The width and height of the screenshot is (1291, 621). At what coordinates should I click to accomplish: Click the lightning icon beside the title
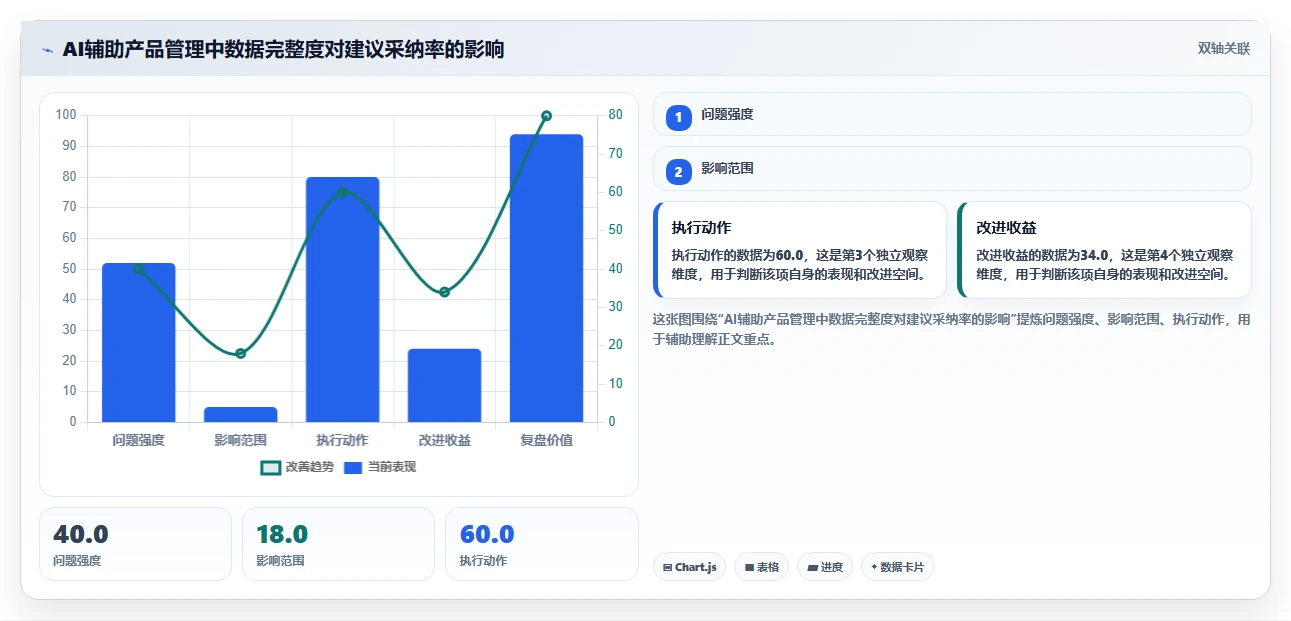click(x=47, y=50)
